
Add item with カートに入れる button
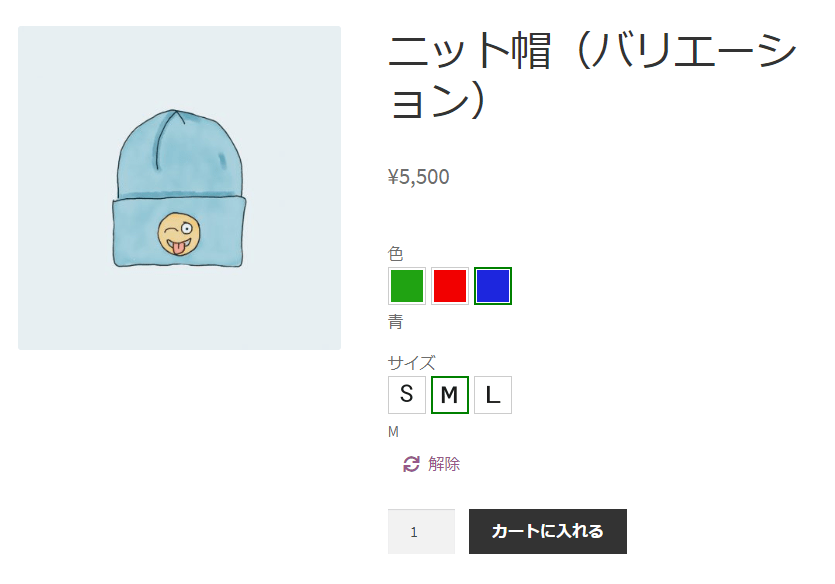tap(547, 531)
